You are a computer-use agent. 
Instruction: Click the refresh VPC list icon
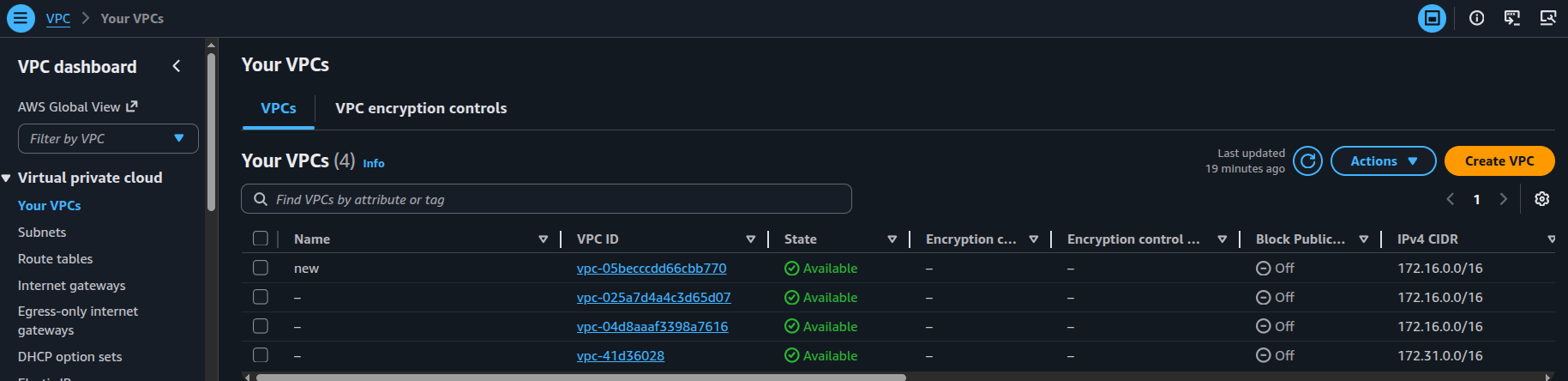pos(1307,161)
